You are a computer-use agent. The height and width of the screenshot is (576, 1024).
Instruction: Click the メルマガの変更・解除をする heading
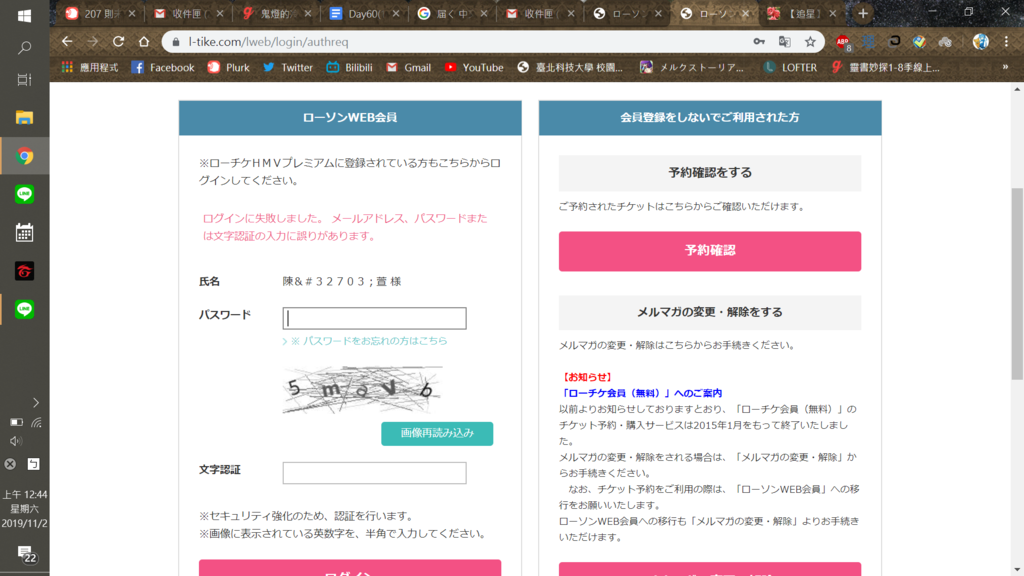click(709, 312)
